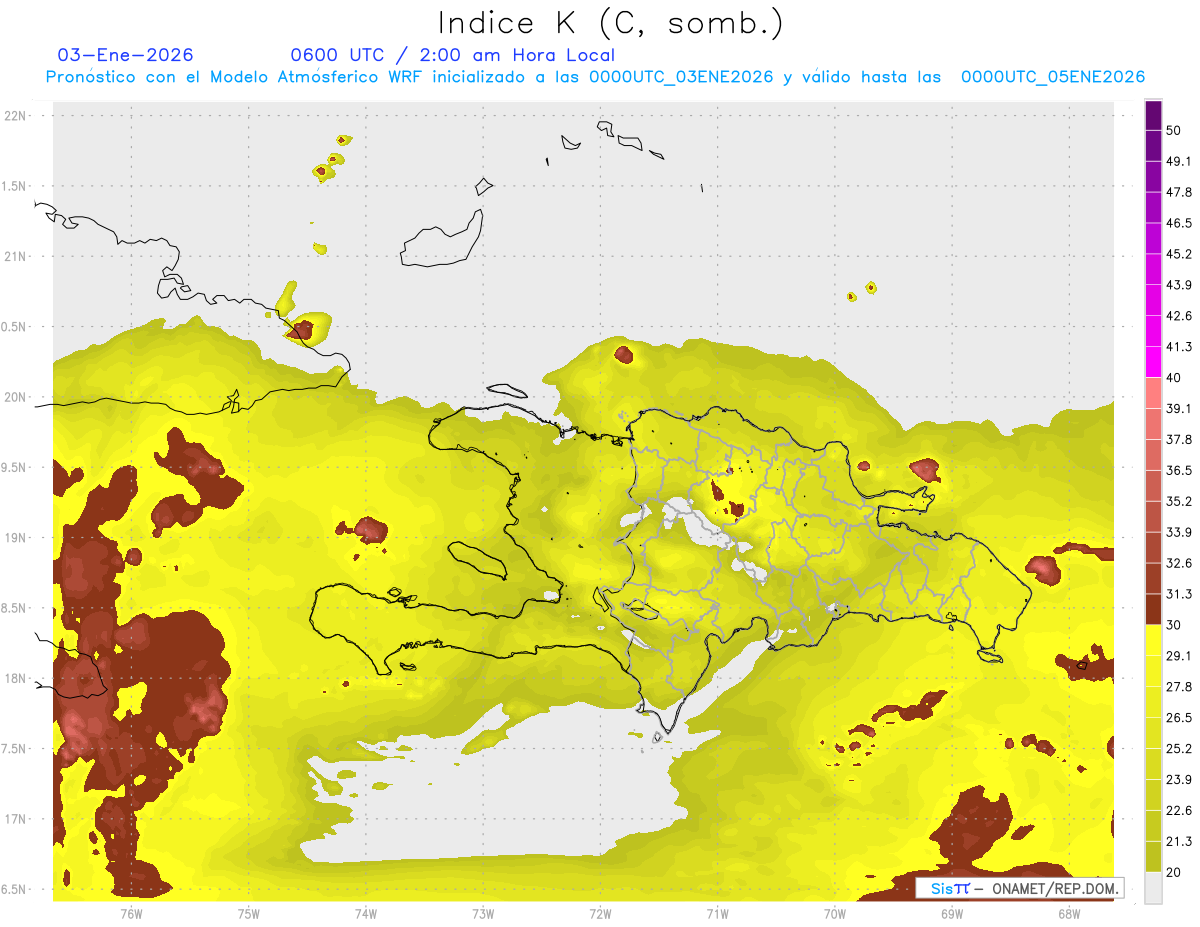Click the "20" value at the color scale bottom
The width and height of the screenshot is (1200, 927).
1175,872
